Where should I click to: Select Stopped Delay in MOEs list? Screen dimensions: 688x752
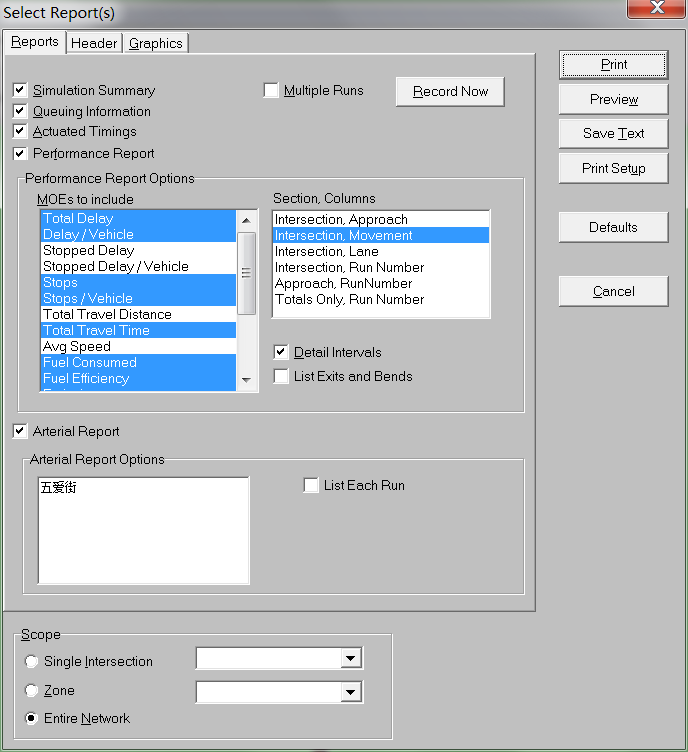click(88, 250)
